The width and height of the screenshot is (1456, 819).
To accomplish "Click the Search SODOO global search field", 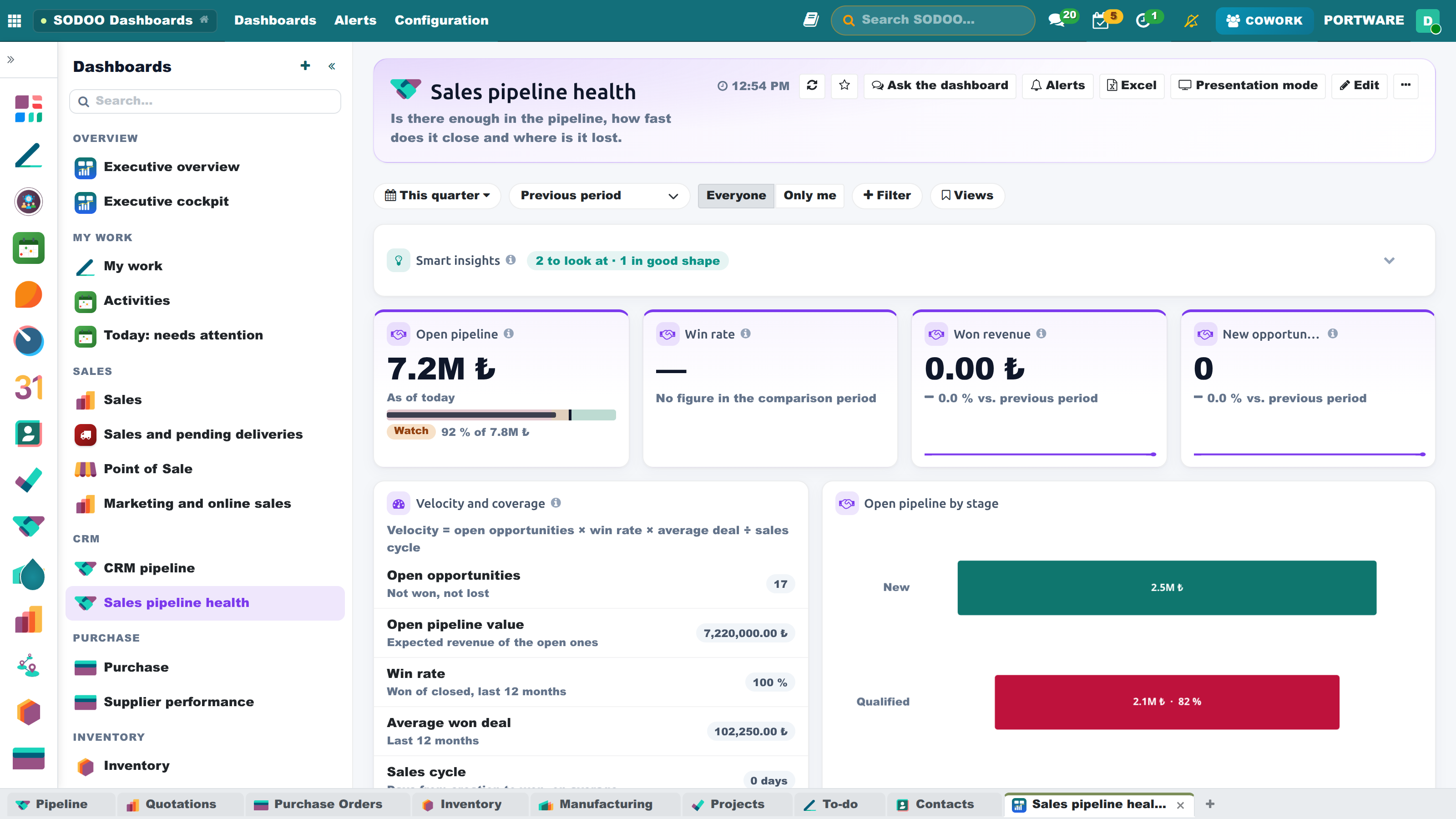I will (x=933, y=20).
